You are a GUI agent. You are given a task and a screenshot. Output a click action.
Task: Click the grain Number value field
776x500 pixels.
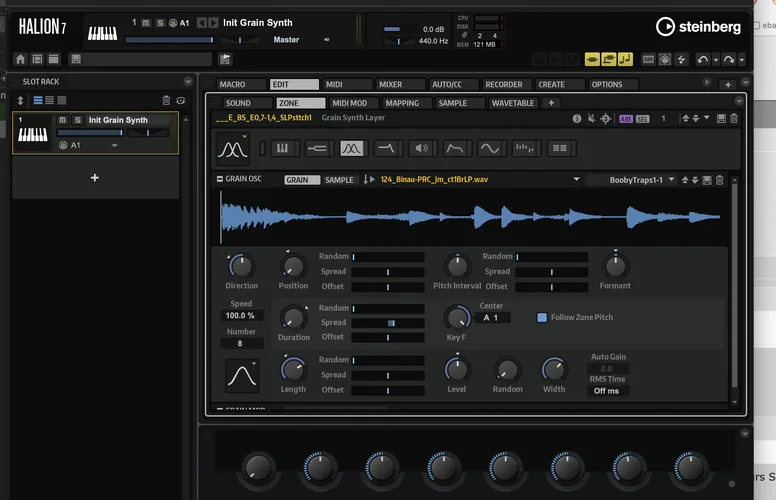(x=241, y=343)
